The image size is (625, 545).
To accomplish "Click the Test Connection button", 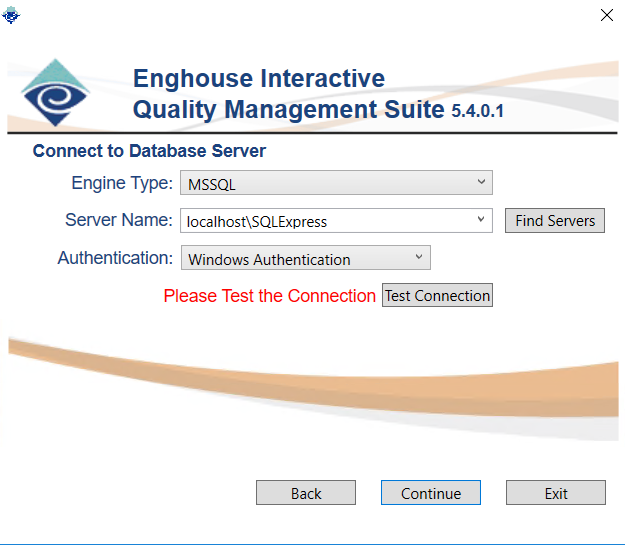I will [x=437, y=295].
